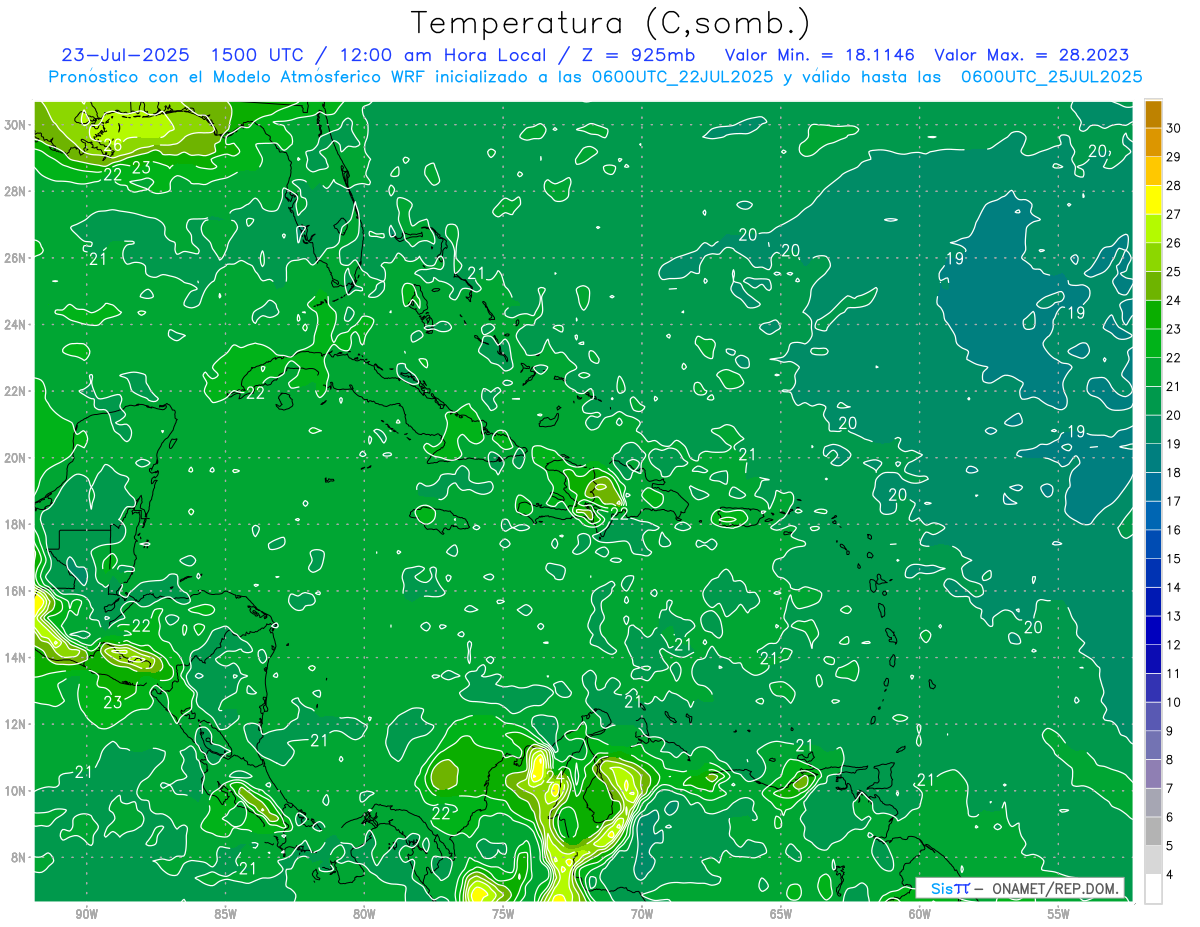Screen dimensions: 1200x927
Task: Click the title 'Temperatura (C,somb.)'
Action: click(611, 23)
